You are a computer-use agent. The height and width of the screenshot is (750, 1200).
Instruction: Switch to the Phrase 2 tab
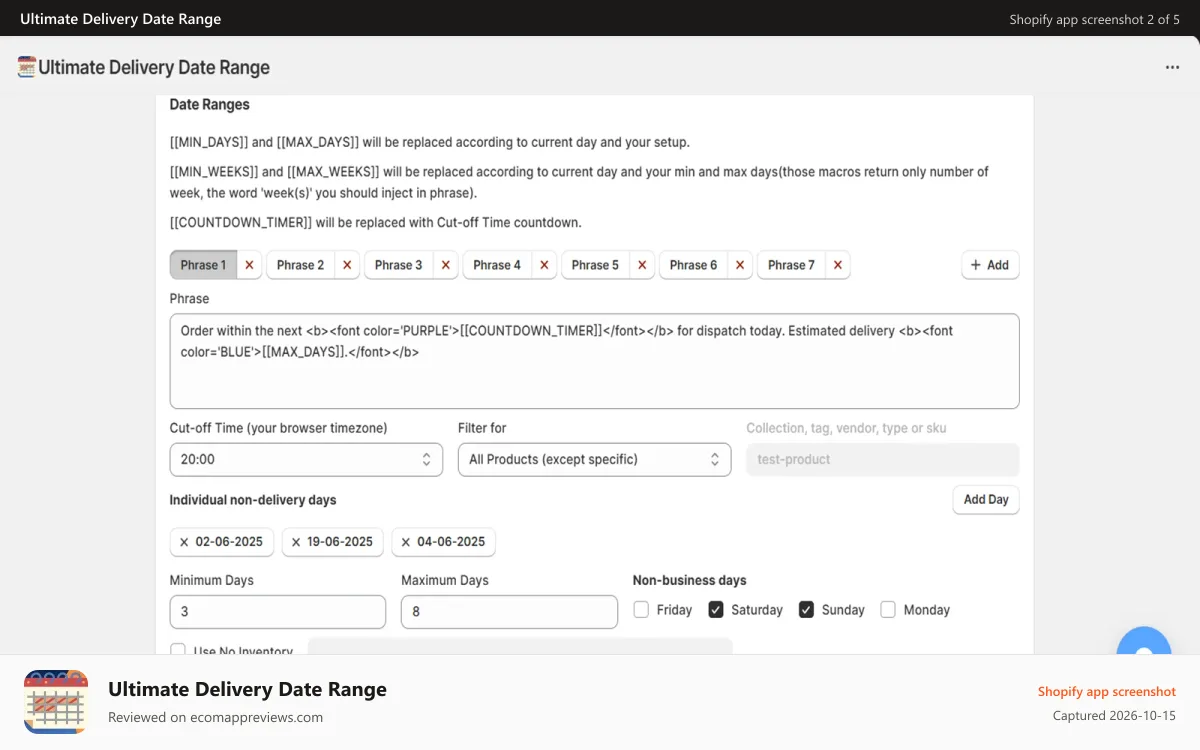pyautogui.click(x=300, y=265)
